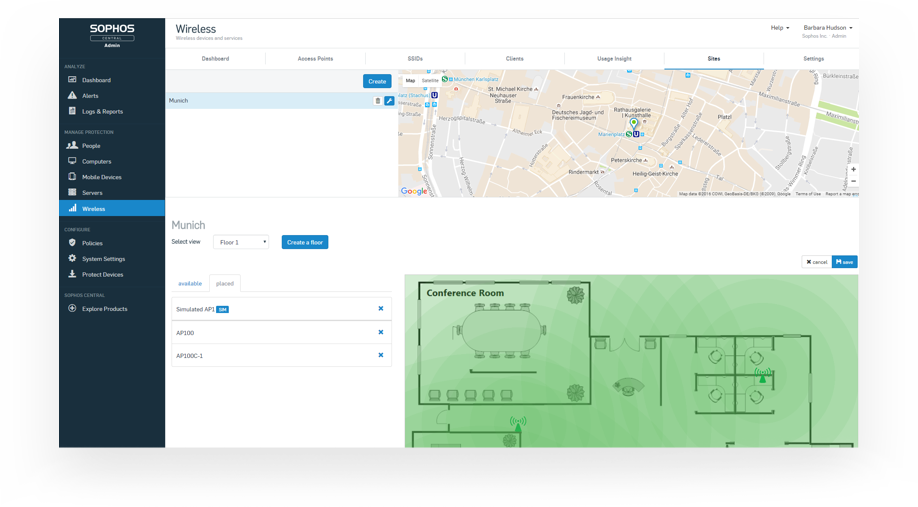
Task: Click the green map location pin
Action: click(x=634, y=124)
